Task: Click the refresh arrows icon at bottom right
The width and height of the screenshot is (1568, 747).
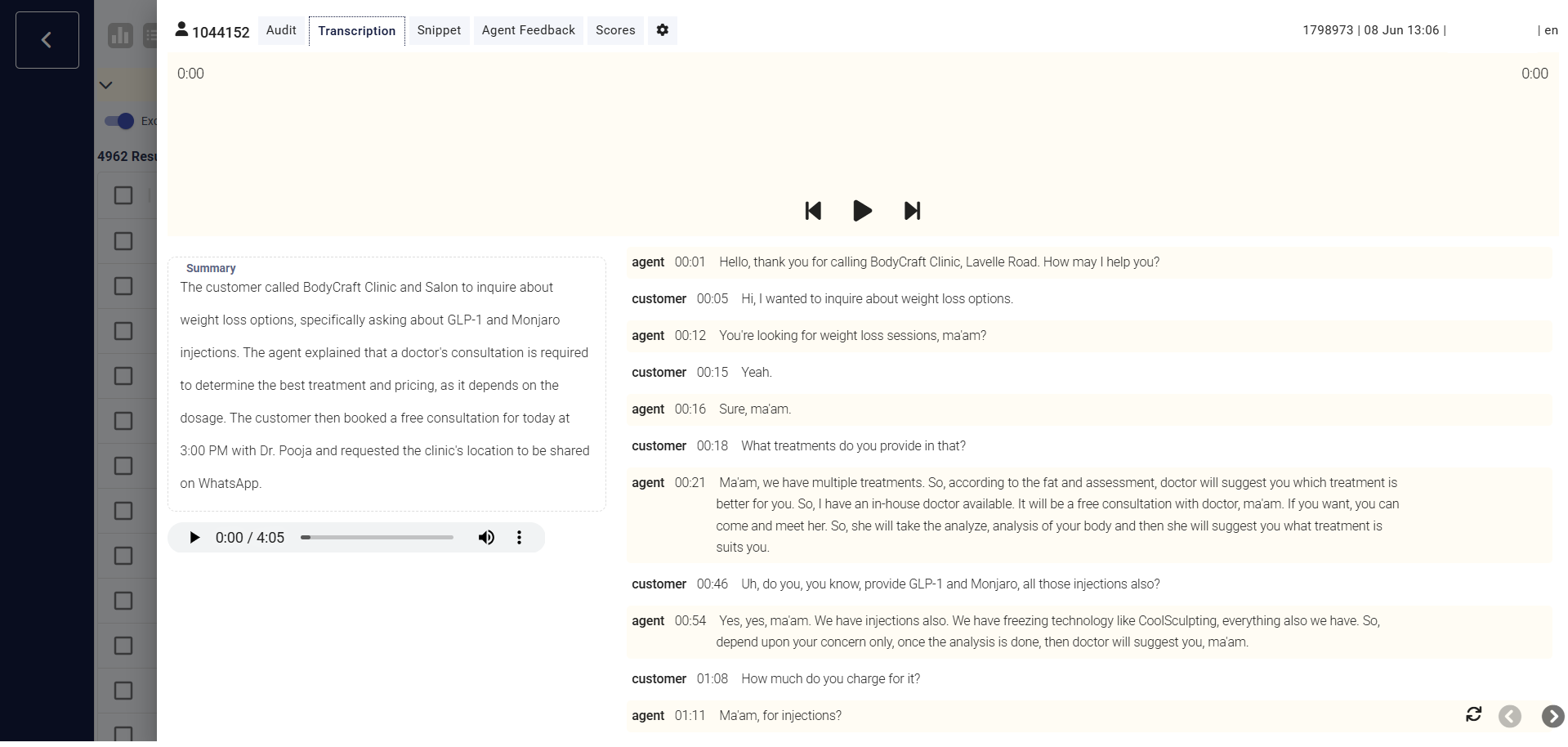Action: click(x=1474, y=714)
